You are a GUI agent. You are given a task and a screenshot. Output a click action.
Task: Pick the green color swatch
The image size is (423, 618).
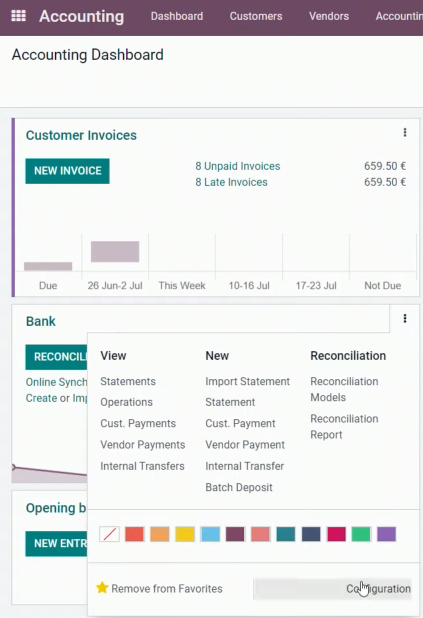point(361,534)
